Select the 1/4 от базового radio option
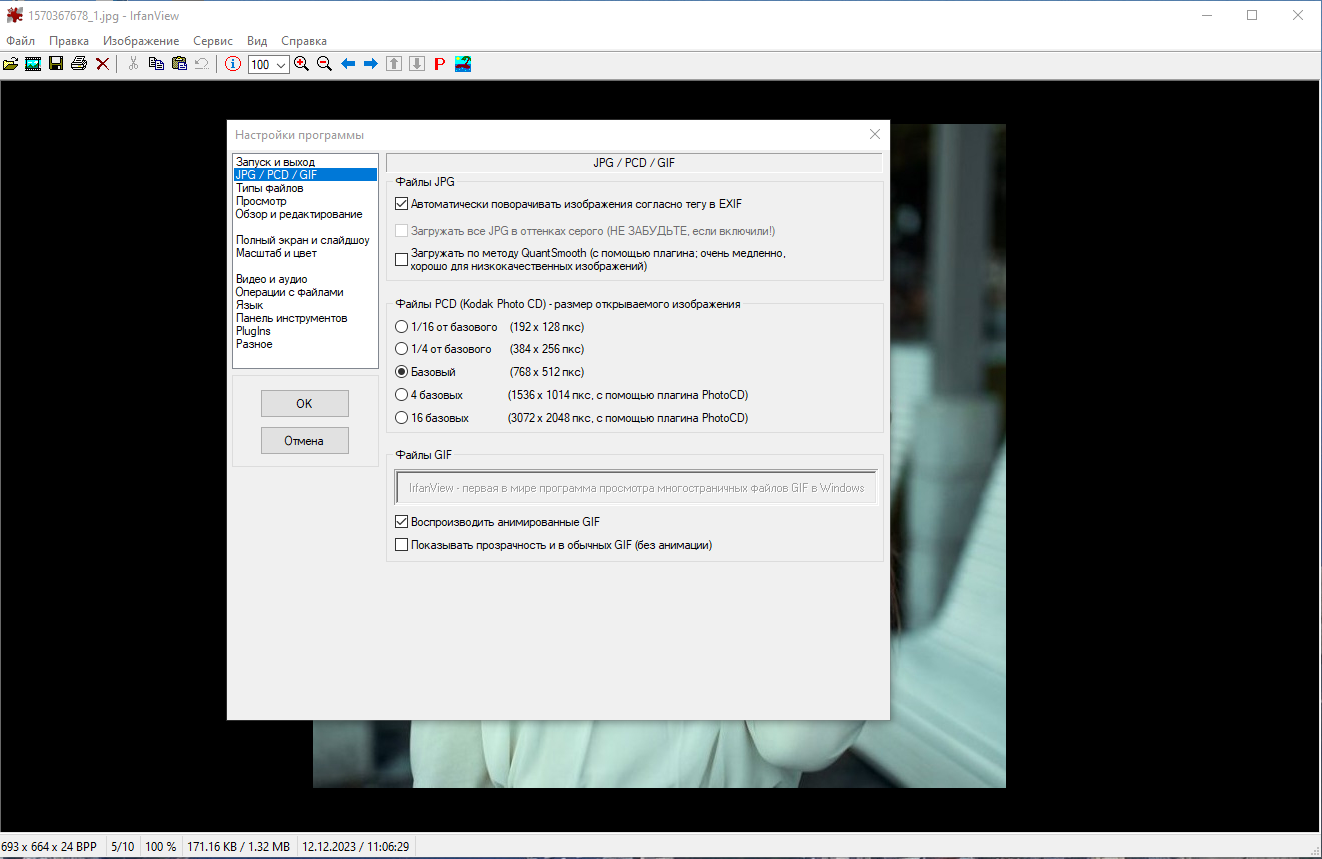 point(402,349)
